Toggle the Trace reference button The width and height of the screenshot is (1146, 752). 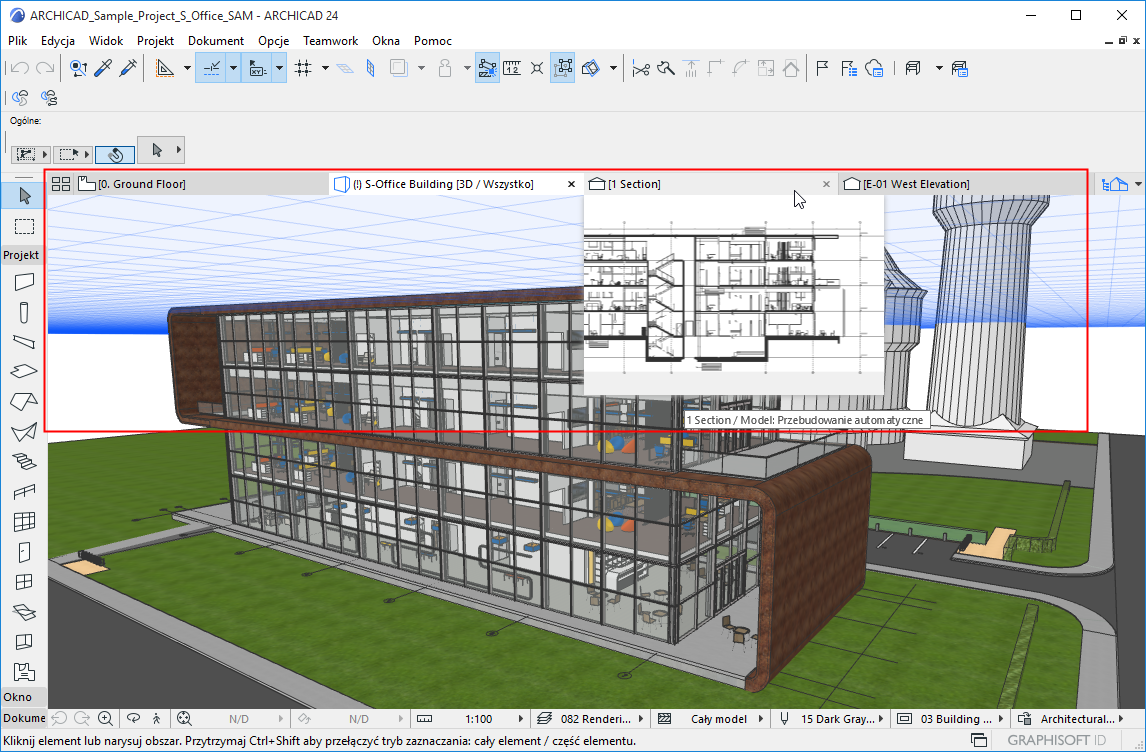pos(400,69)
